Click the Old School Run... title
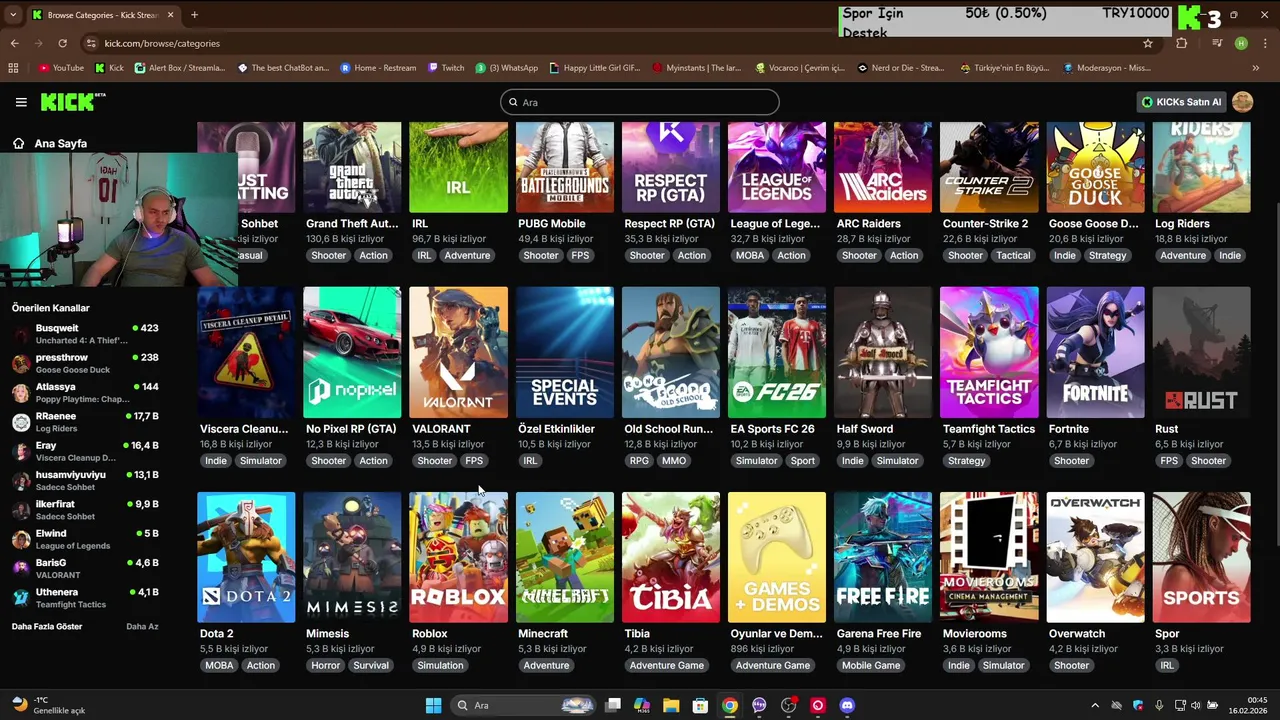 [669, 429]
